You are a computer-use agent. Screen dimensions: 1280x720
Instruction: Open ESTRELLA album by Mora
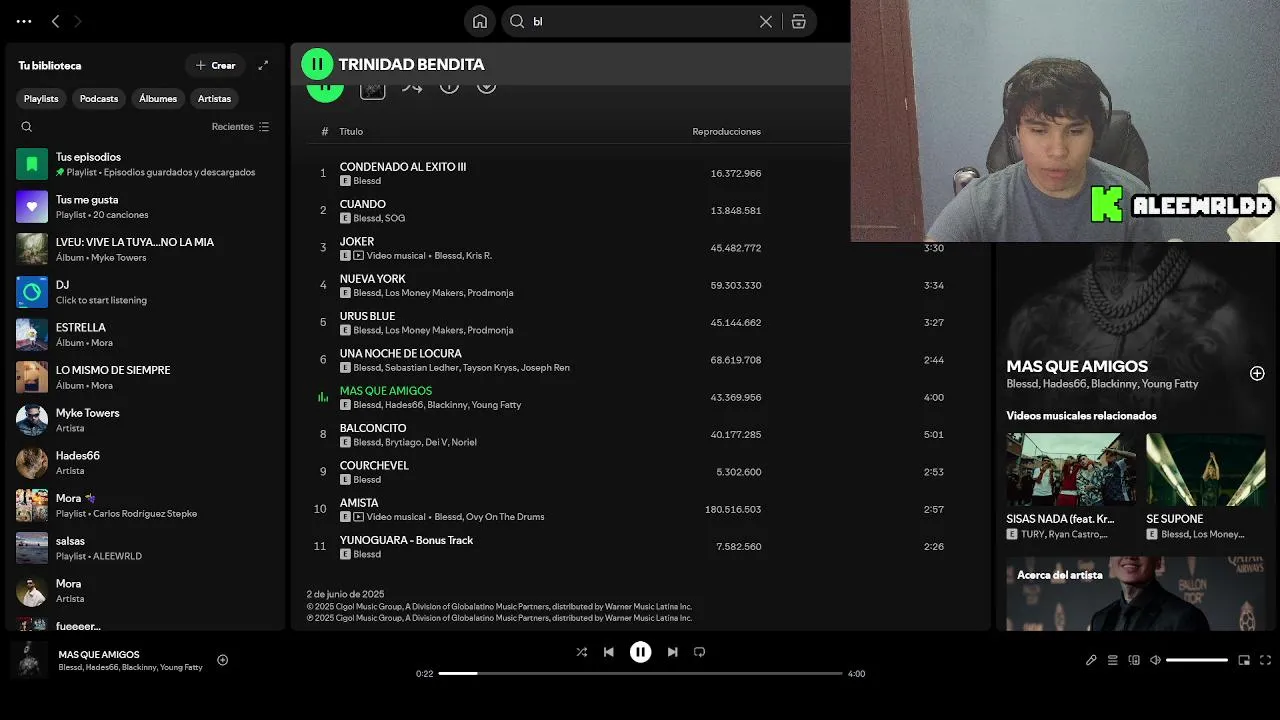point(145,335)
